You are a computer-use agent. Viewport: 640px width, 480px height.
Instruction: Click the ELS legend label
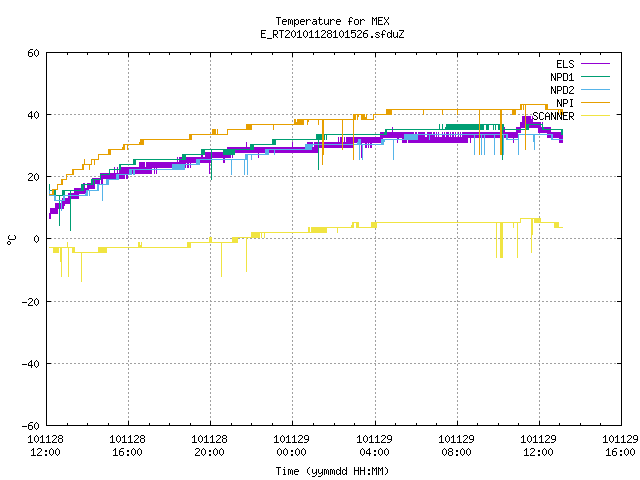565,64
